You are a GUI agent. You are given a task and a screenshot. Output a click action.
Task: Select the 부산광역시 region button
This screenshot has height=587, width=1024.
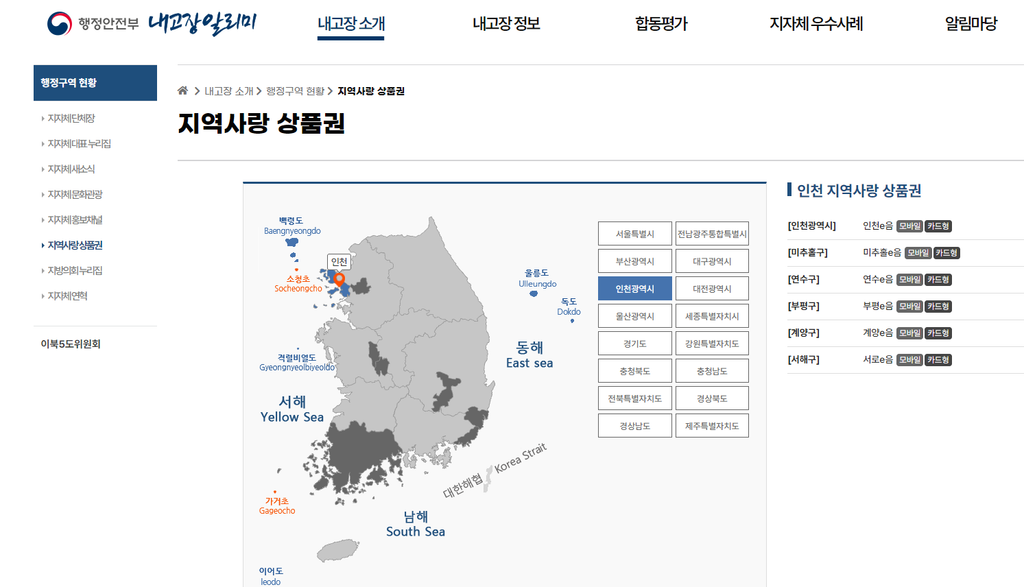coord(635,261)
